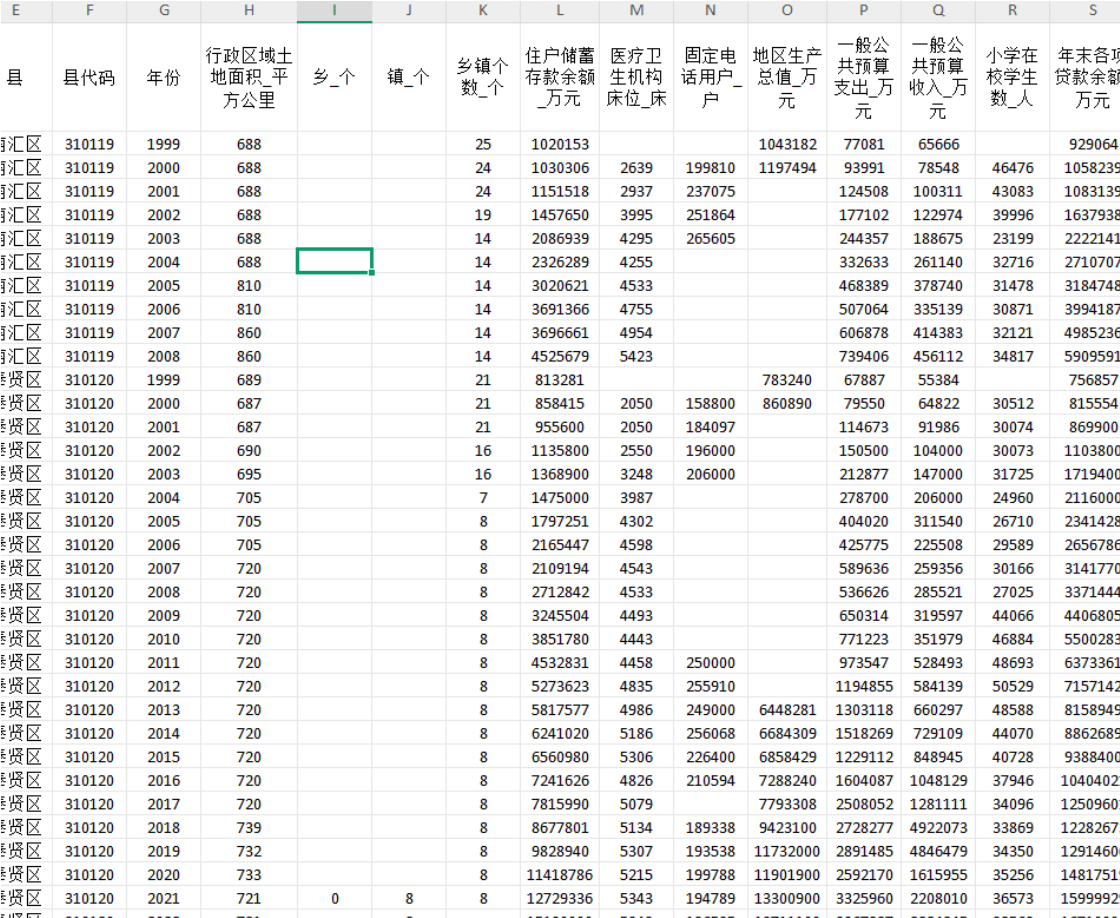Select cell with value 1197494
The width and height of the screenshot is (1120, 918).
[x=787, y=168]
